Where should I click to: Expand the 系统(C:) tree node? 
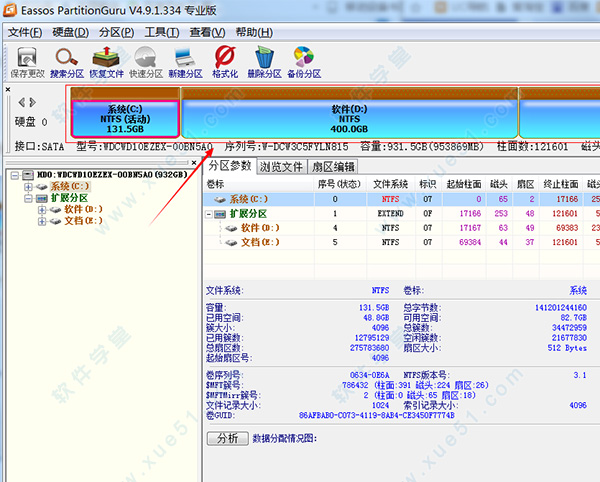click(x=28, y=187)
